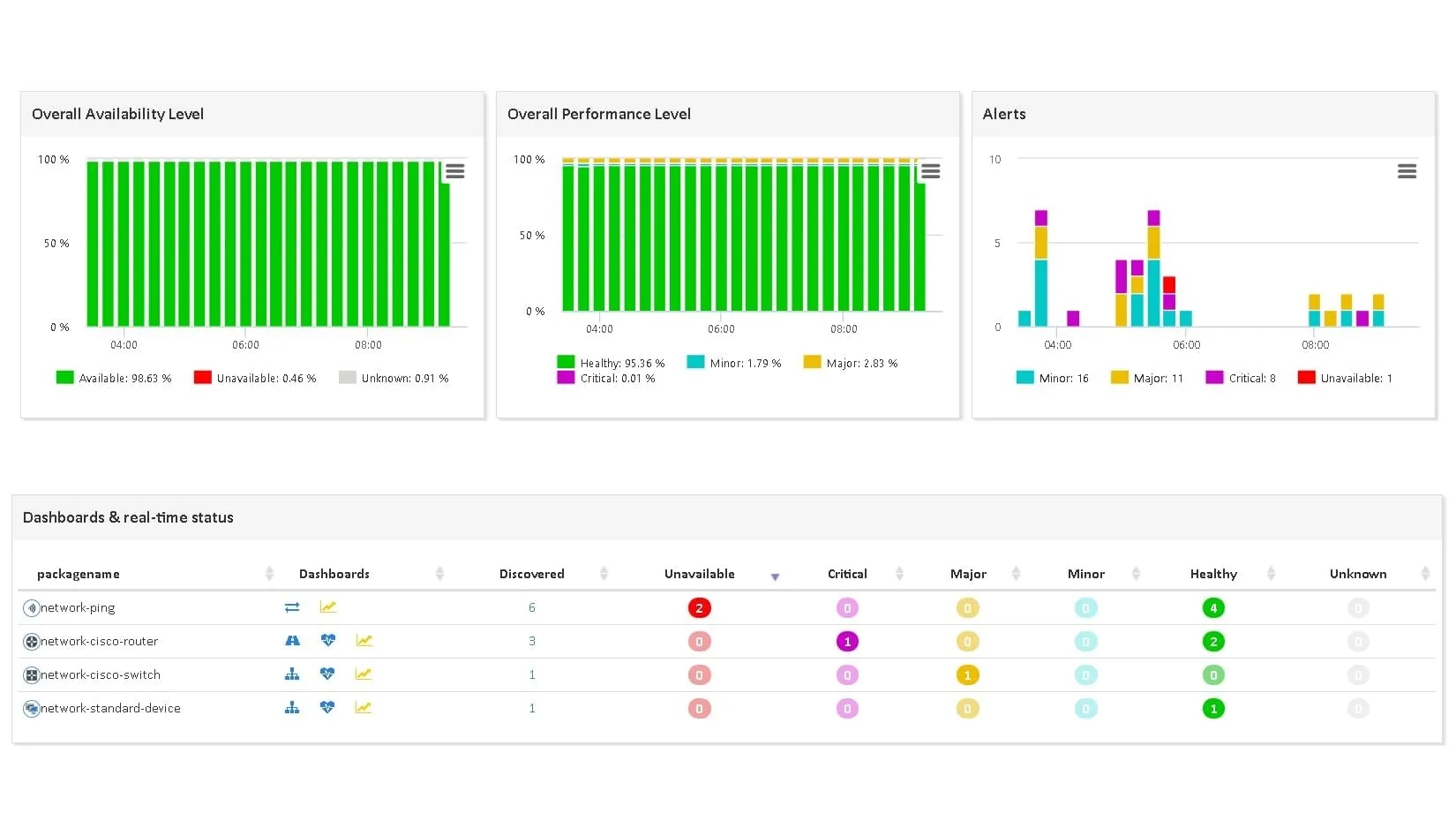This screenshot has height=821, width=1456.
Task: Click the Discovered count 6 for network-ping
Action: [x=532, y=607]
